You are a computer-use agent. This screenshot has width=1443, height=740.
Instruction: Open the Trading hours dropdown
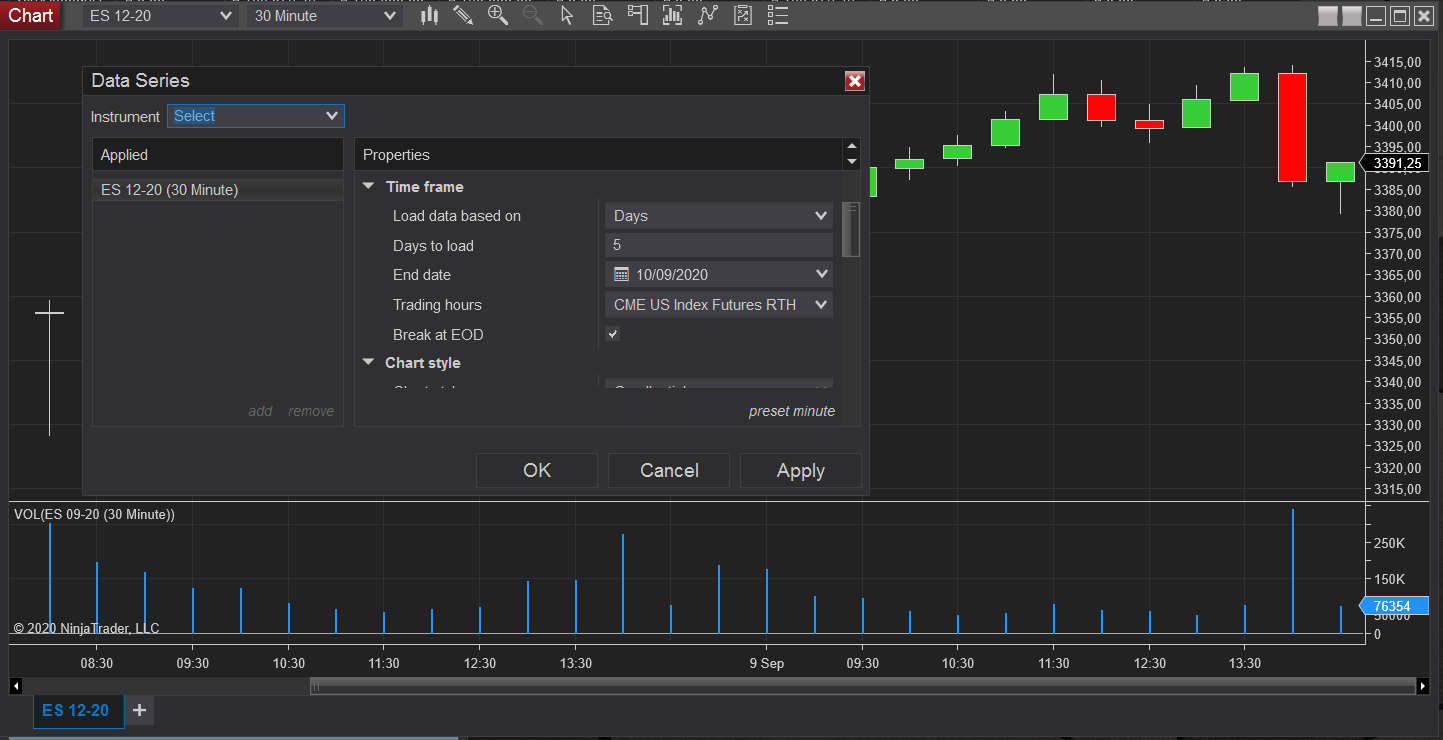click(x=718, y=305)
